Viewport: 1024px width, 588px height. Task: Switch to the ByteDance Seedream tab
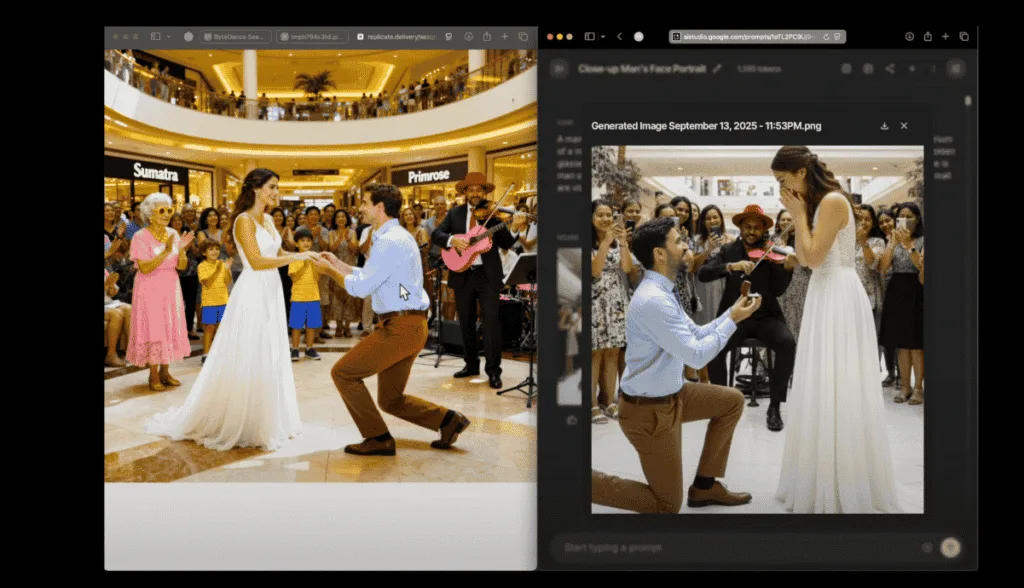pos(235,36)
